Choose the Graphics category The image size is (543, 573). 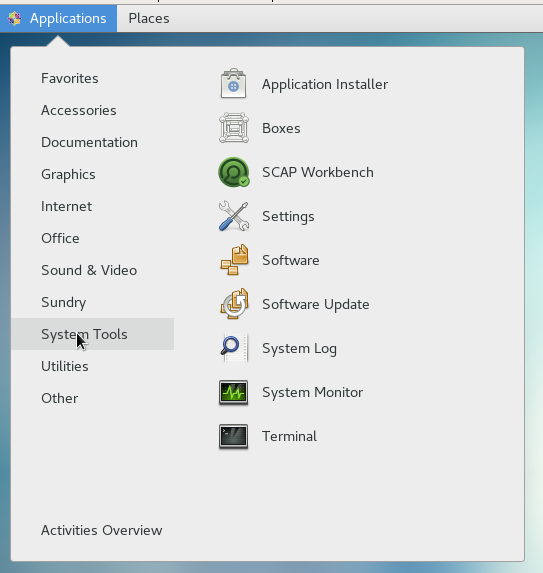click(68, 174)
